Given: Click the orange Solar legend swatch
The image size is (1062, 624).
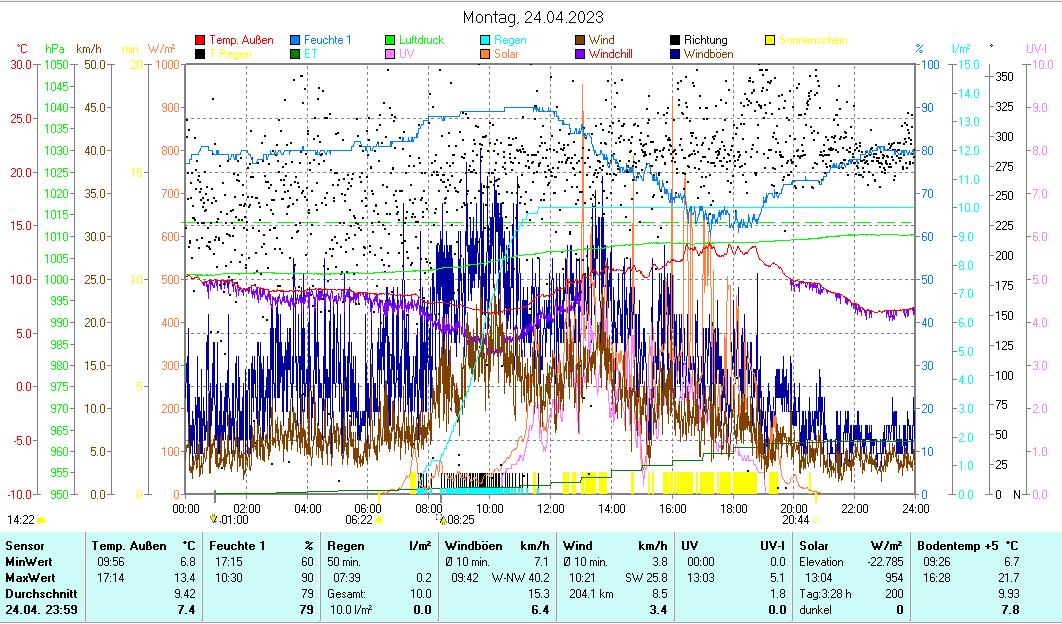Looking at the screenshot, I should coord(485,54).
